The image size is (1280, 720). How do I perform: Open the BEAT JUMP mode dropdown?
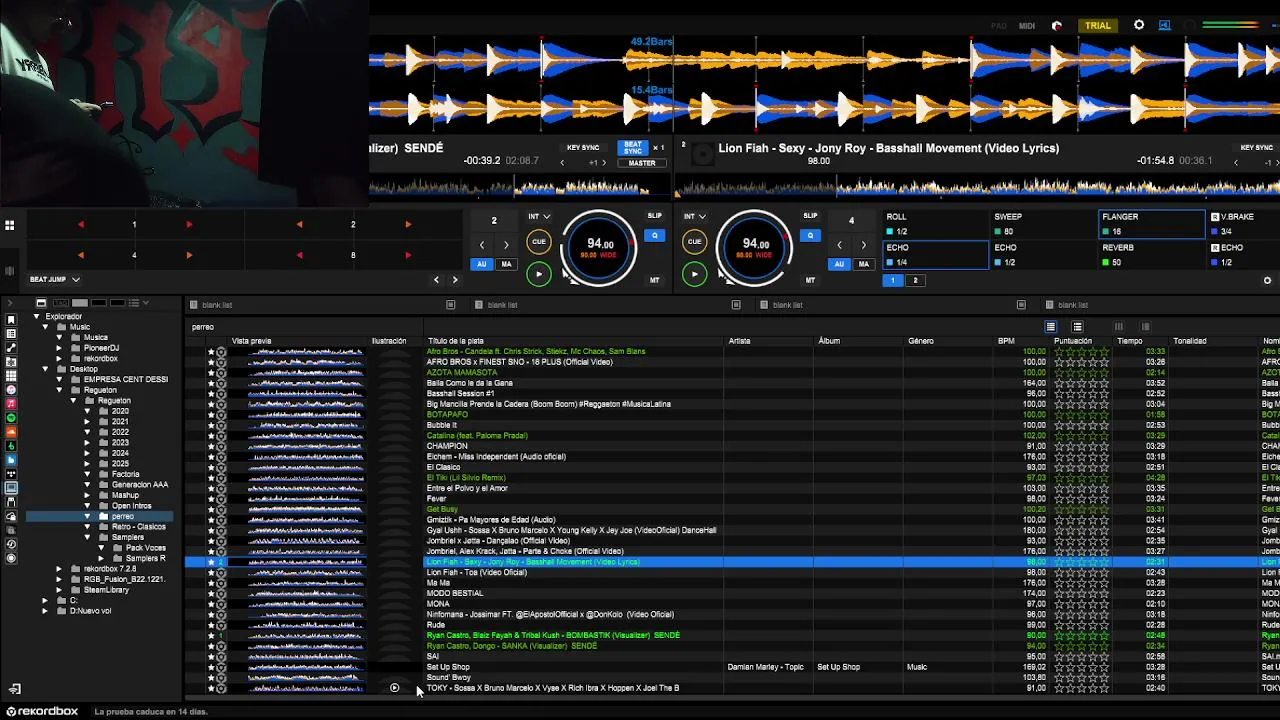(54, 280)
